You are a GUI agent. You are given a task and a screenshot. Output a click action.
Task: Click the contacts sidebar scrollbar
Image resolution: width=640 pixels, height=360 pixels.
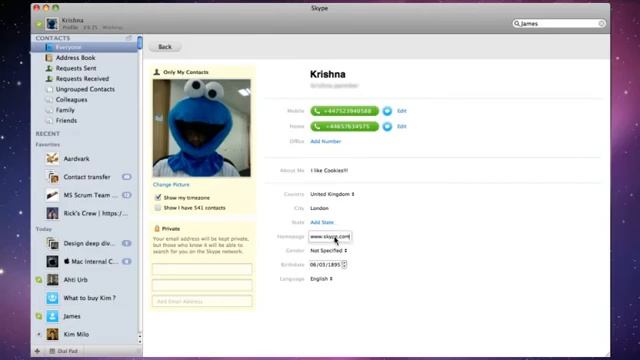click(x=140, y=43)
